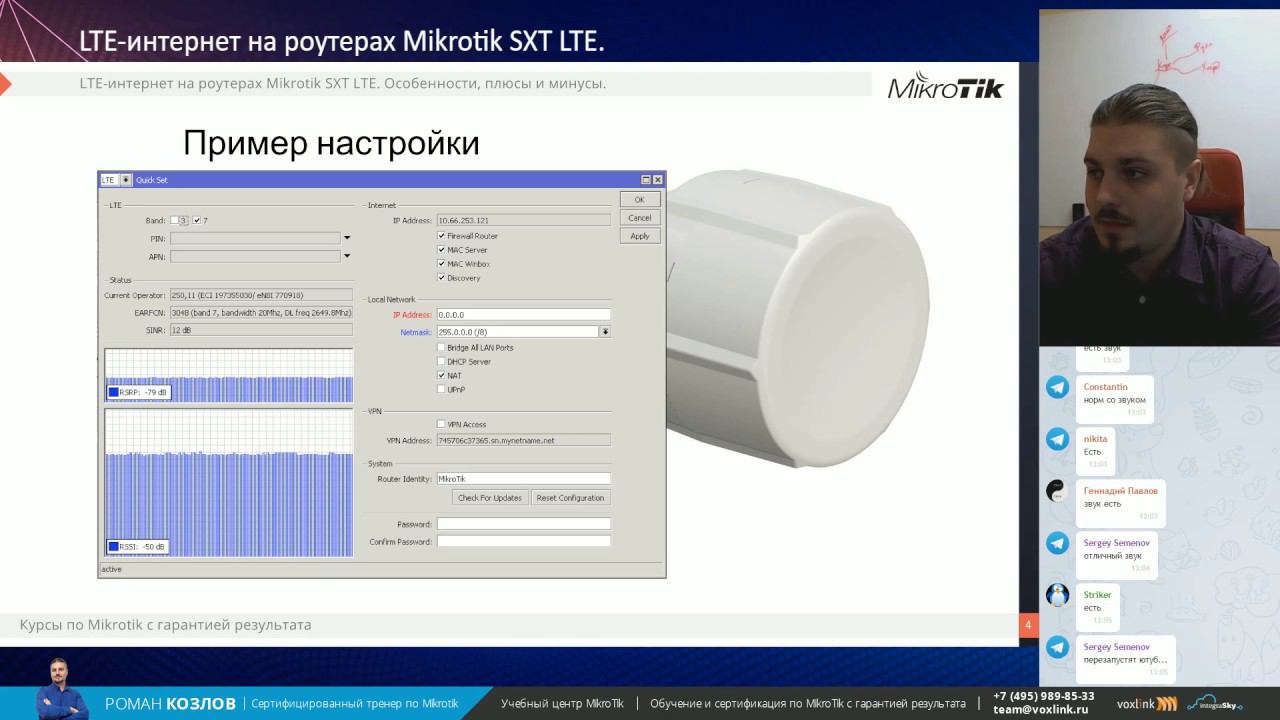
Task: Click the orange slide number 4 badge
Action: tap(1028, 626)
